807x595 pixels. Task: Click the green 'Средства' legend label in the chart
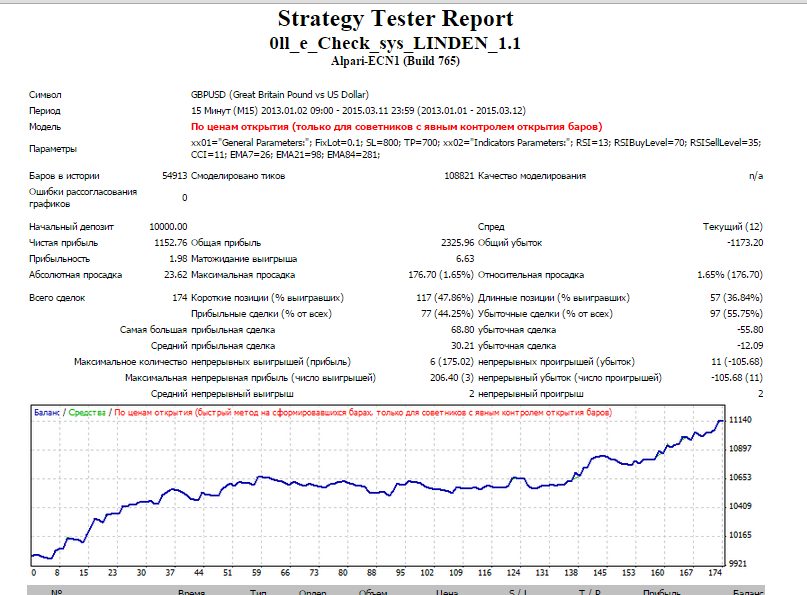coord(87,412)
